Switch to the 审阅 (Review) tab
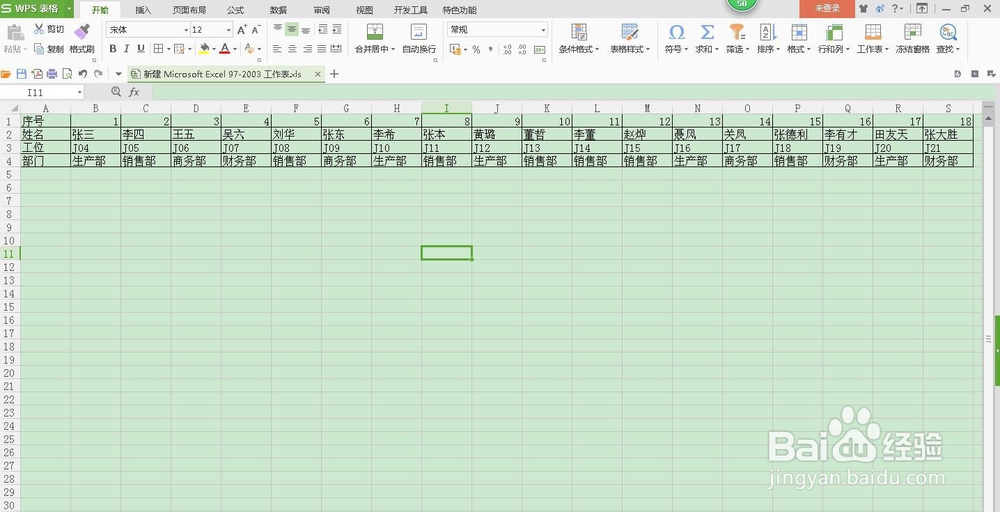The image size is (1000, 512). tap(322, 10)
